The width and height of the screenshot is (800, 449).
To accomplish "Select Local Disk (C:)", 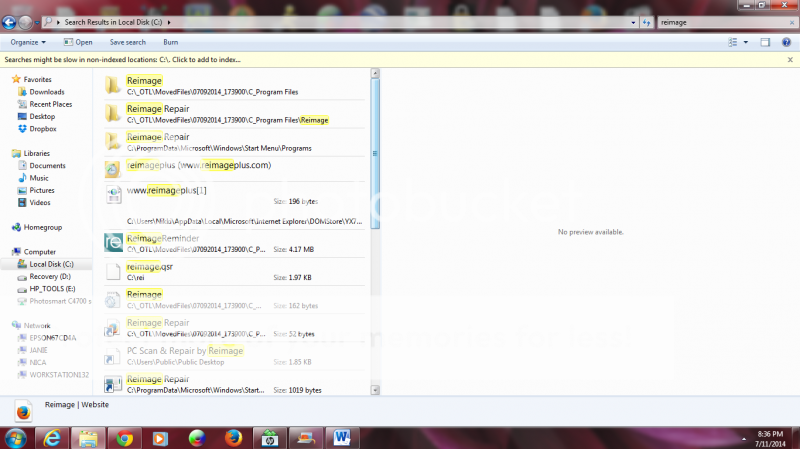I will pyautogui.click(x=51, y=264).
